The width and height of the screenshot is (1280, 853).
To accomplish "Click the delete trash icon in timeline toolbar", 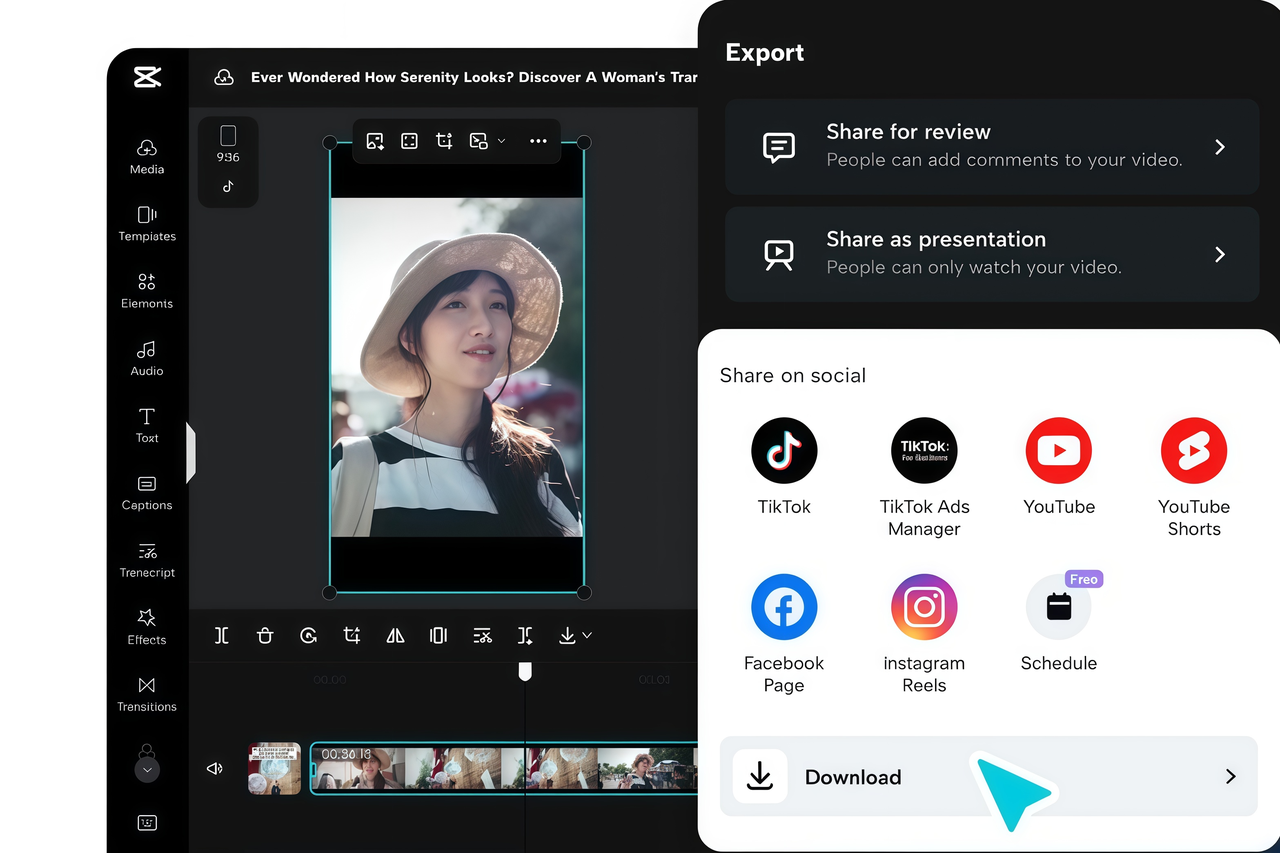I will [x=265, y=636].
